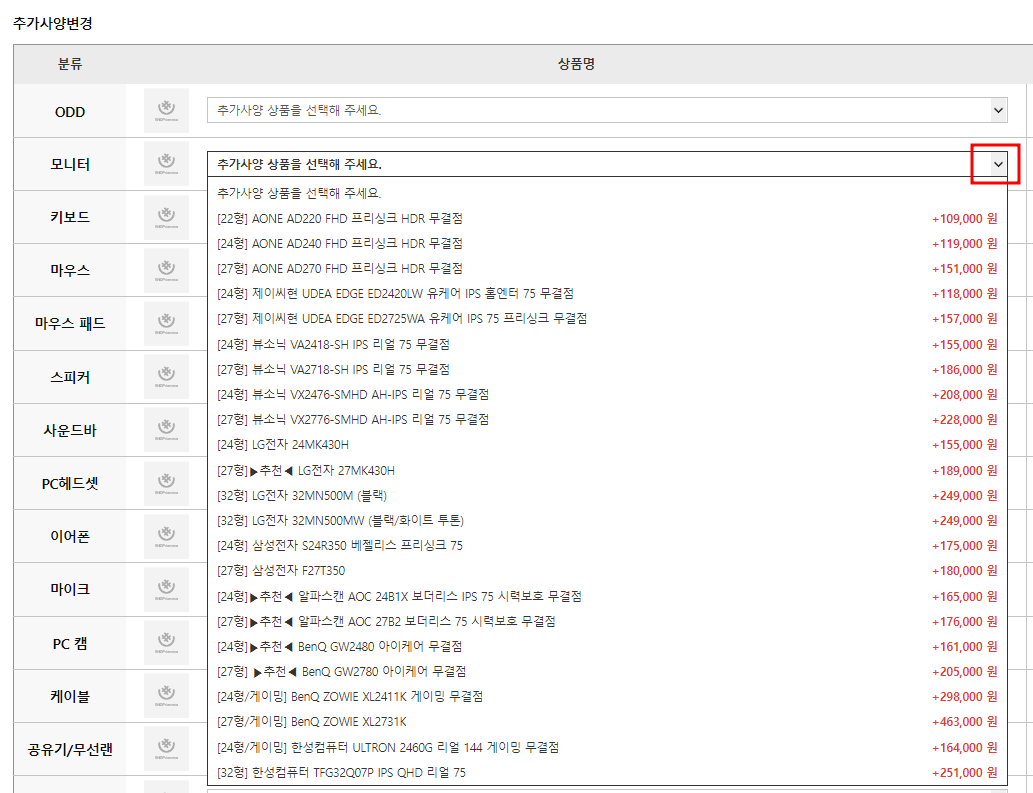This screenshot has height=793, width=1033.
Task: Click the product icon next to PC 캠
Action: (x=166, y=642)
